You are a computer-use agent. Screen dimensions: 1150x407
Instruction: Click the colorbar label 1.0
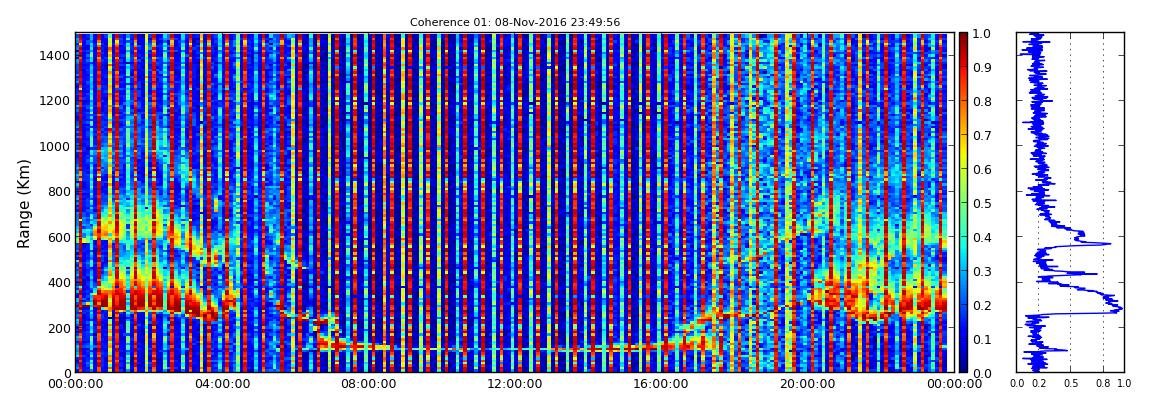pyautogui.click(x=981, y=34)
